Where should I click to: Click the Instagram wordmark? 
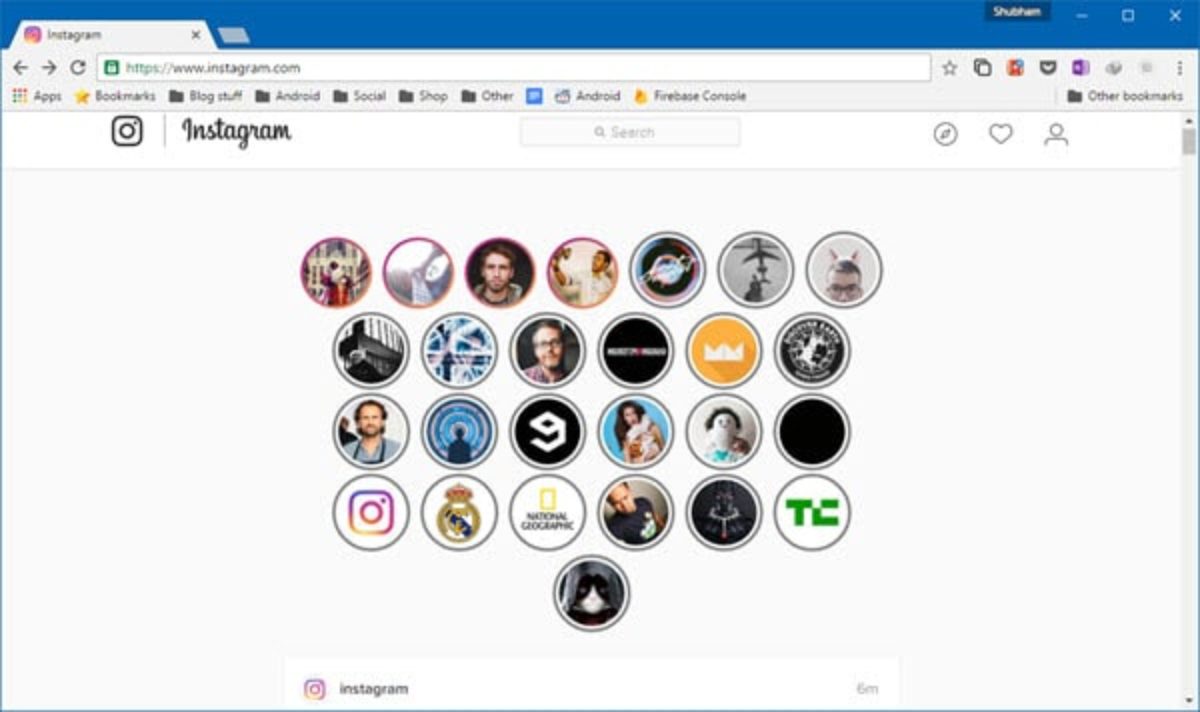pyautogui.click(x=237, y=131)
